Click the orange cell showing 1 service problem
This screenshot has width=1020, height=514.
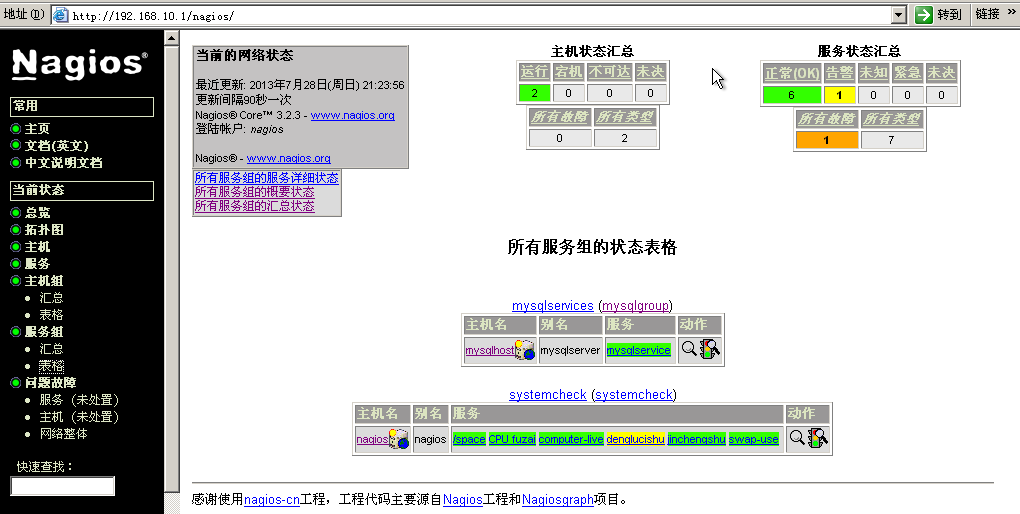pyautogui.click(x=827, y=140)
